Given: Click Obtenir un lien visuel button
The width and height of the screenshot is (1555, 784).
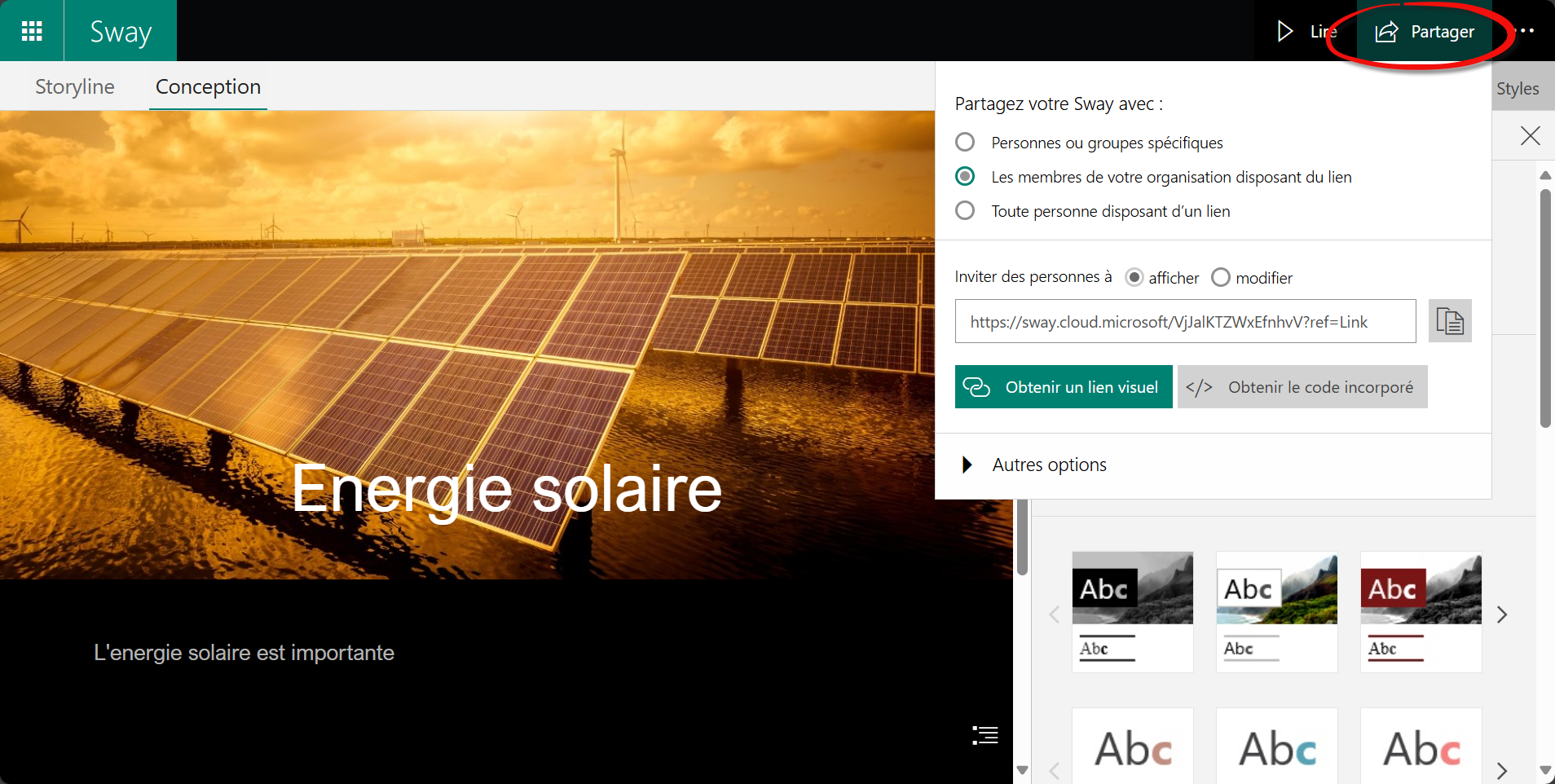Looking at the screenshot, I should pyautogui.click(x=1063, y=387).
